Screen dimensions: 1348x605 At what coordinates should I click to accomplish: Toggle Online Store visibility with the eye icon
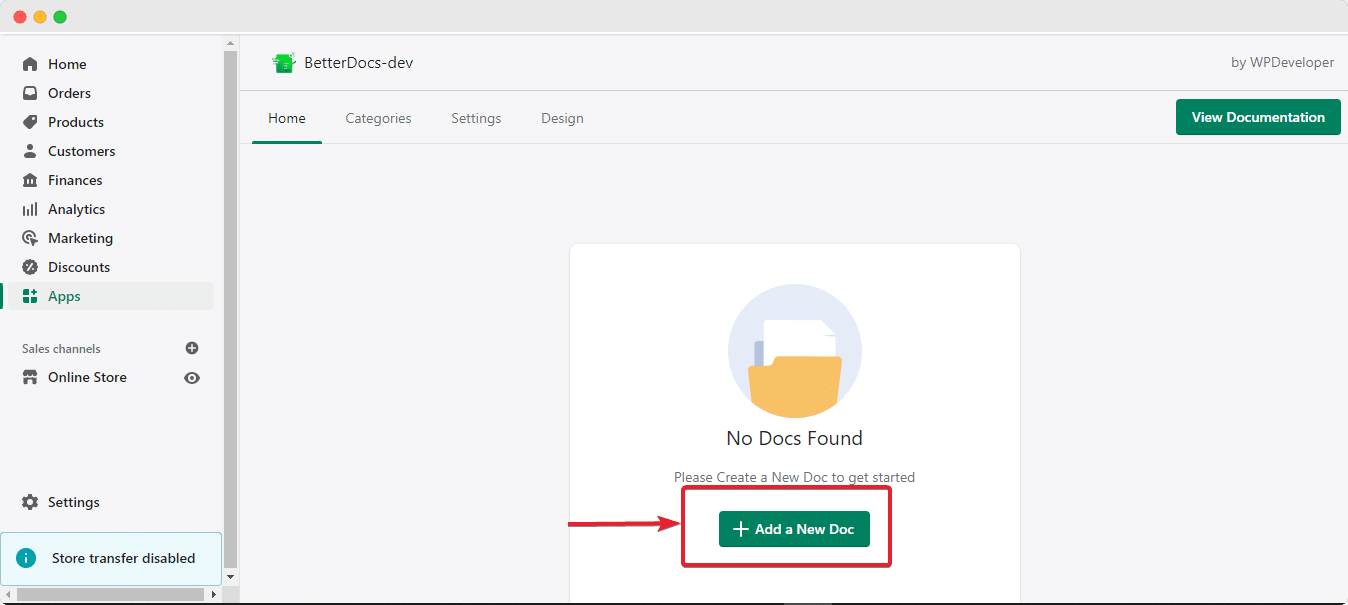coord(191,377)
